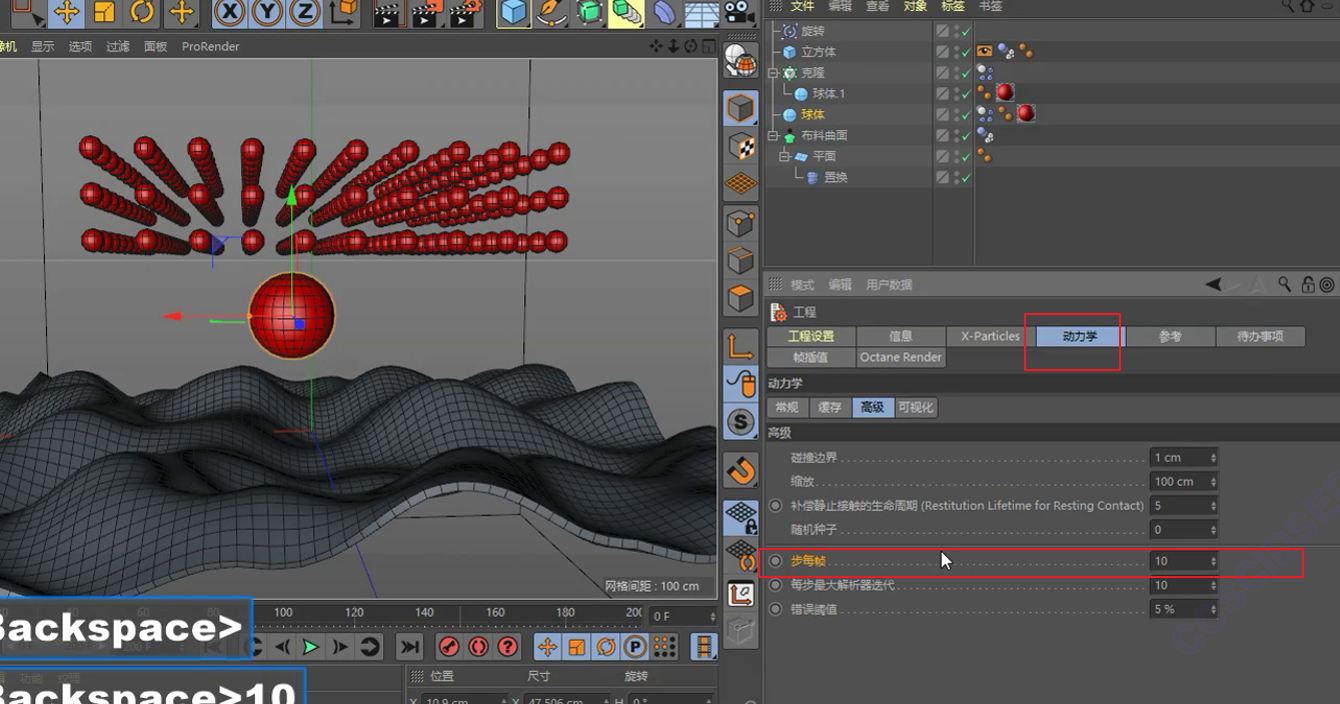Open the 选项 viewport menu
Image resolution: width=1340 pixels, height=704 pixels.
tap(80, 46)
